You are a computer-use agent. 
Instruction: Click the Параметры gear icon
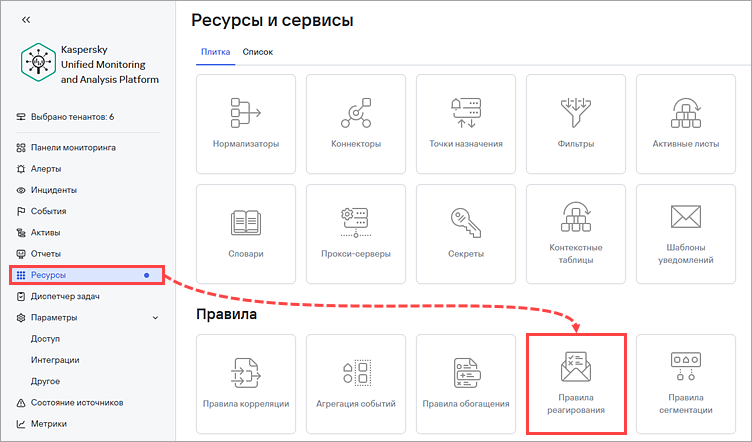pyautogui.click(x=21, y=317)
